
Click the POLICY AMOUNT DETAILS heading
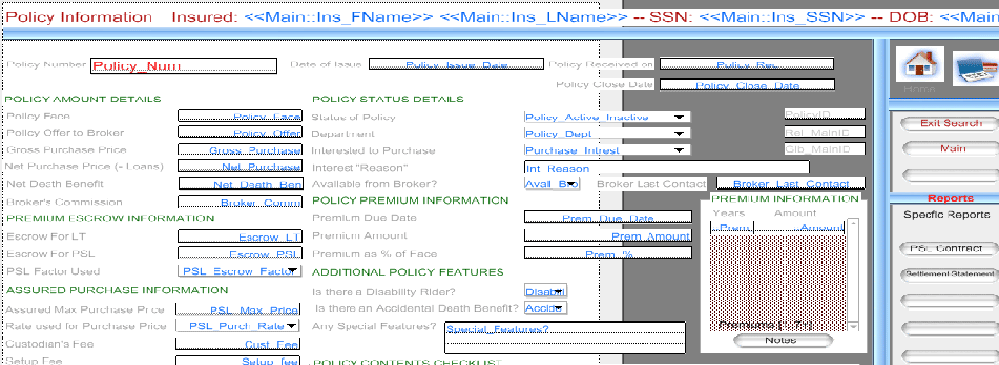83,99
